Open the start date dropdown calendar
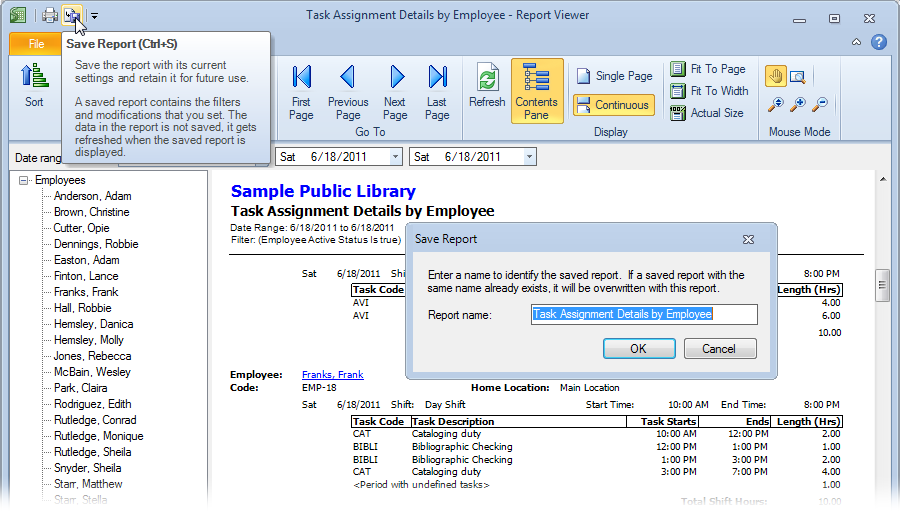Image resolution: width=900 pixels, height=525 pixels. (395, 157)
